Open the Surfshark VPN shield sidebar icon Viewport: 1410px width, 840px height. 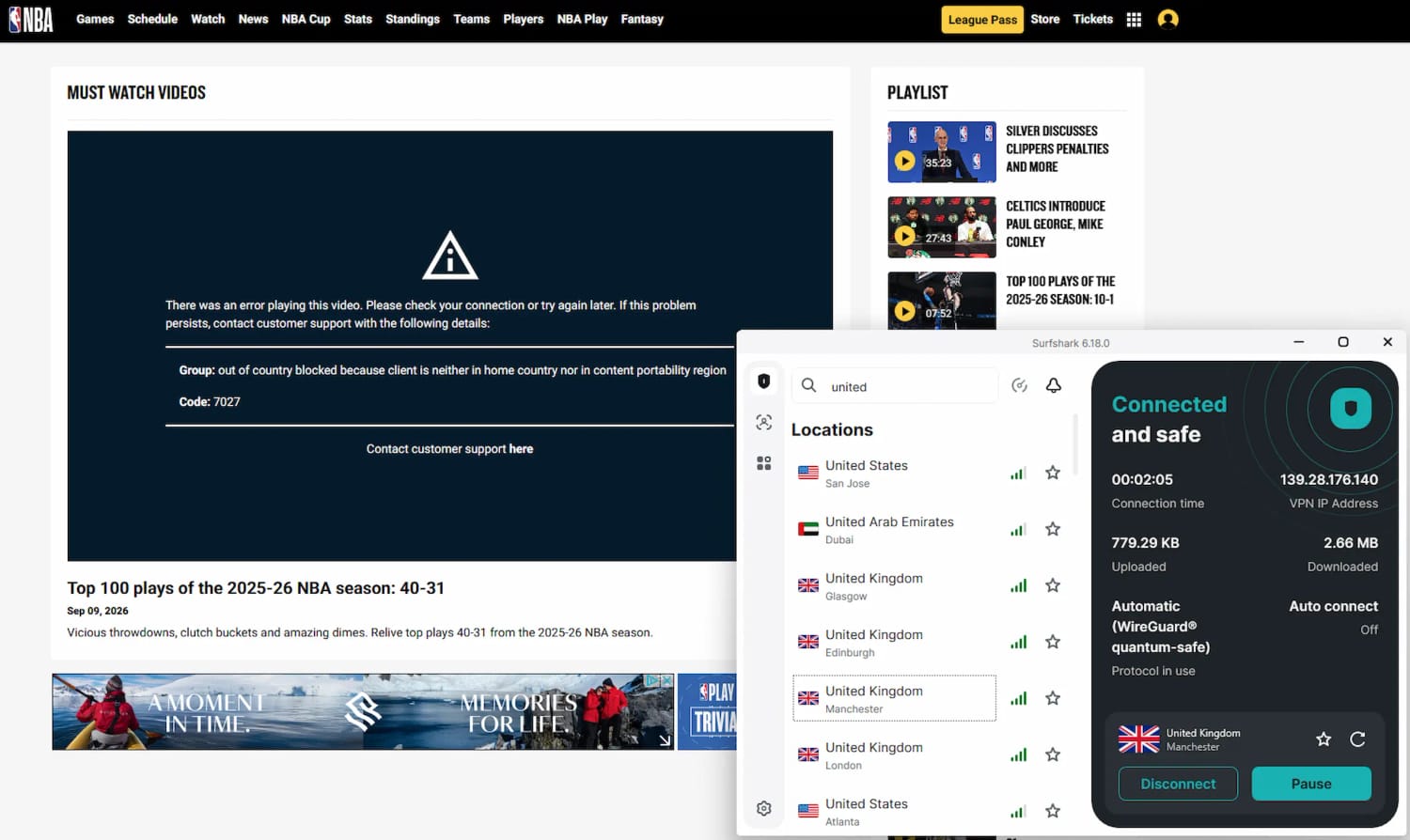[764, 381]
